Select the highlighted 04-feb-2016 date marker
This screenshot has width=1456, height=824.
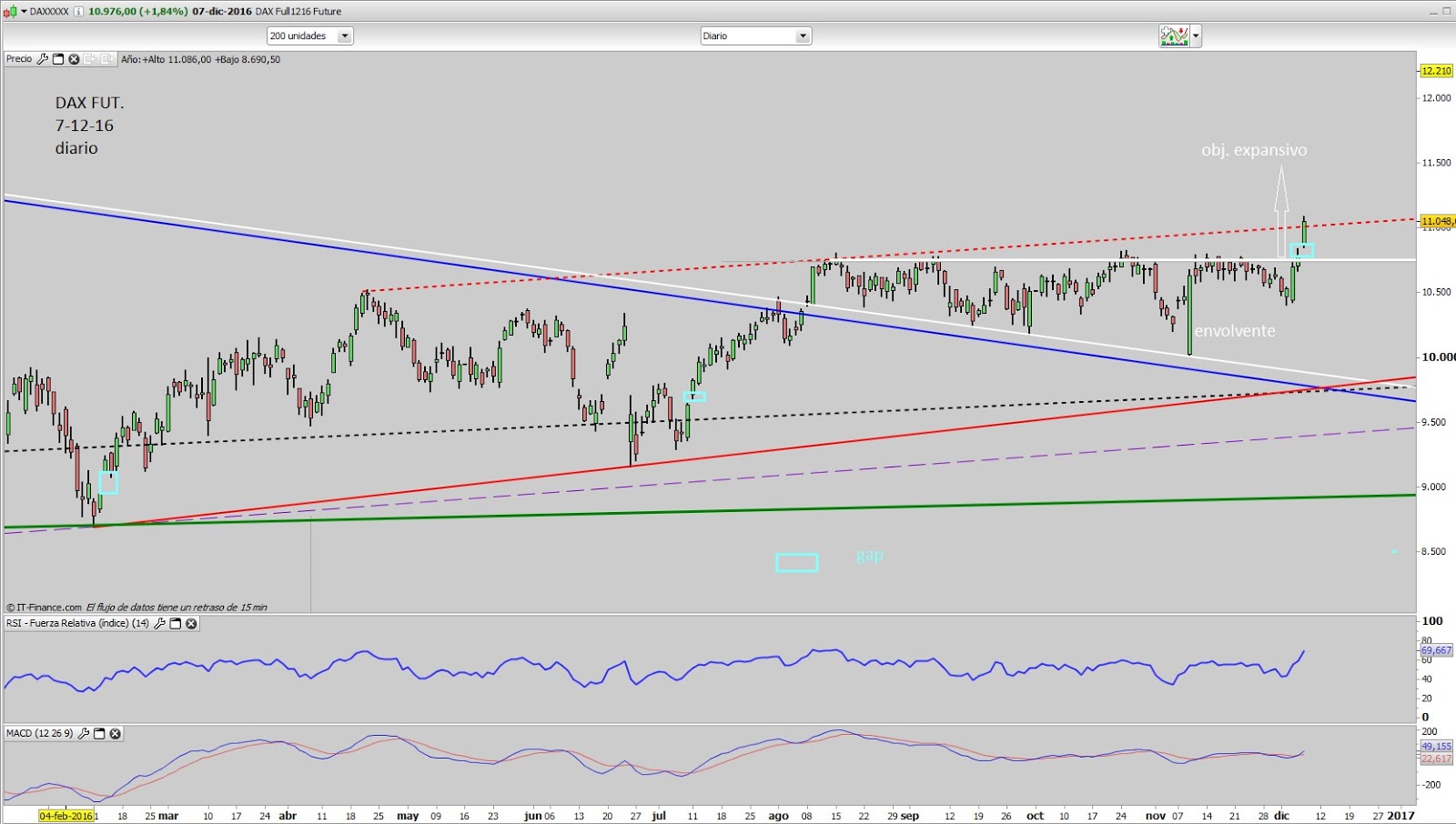66,816
